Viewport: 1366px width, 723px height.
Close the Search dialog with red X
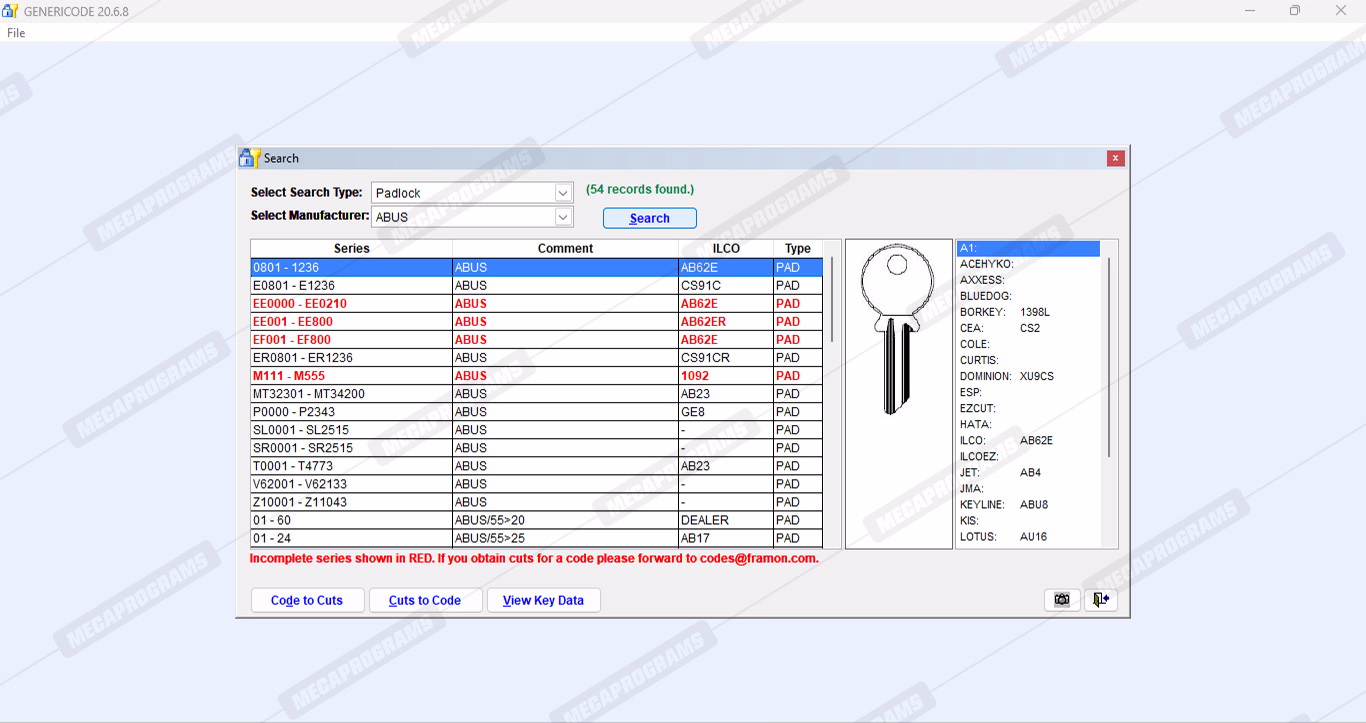tap(1115, 158)
